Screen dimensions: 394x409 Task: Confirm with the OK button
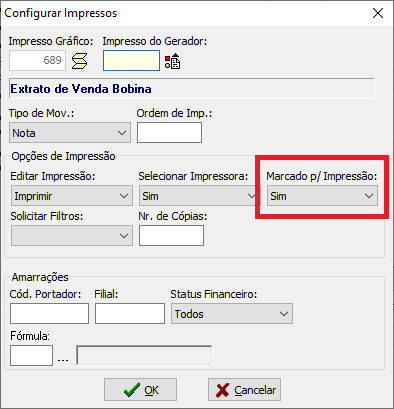pos(140,390)
